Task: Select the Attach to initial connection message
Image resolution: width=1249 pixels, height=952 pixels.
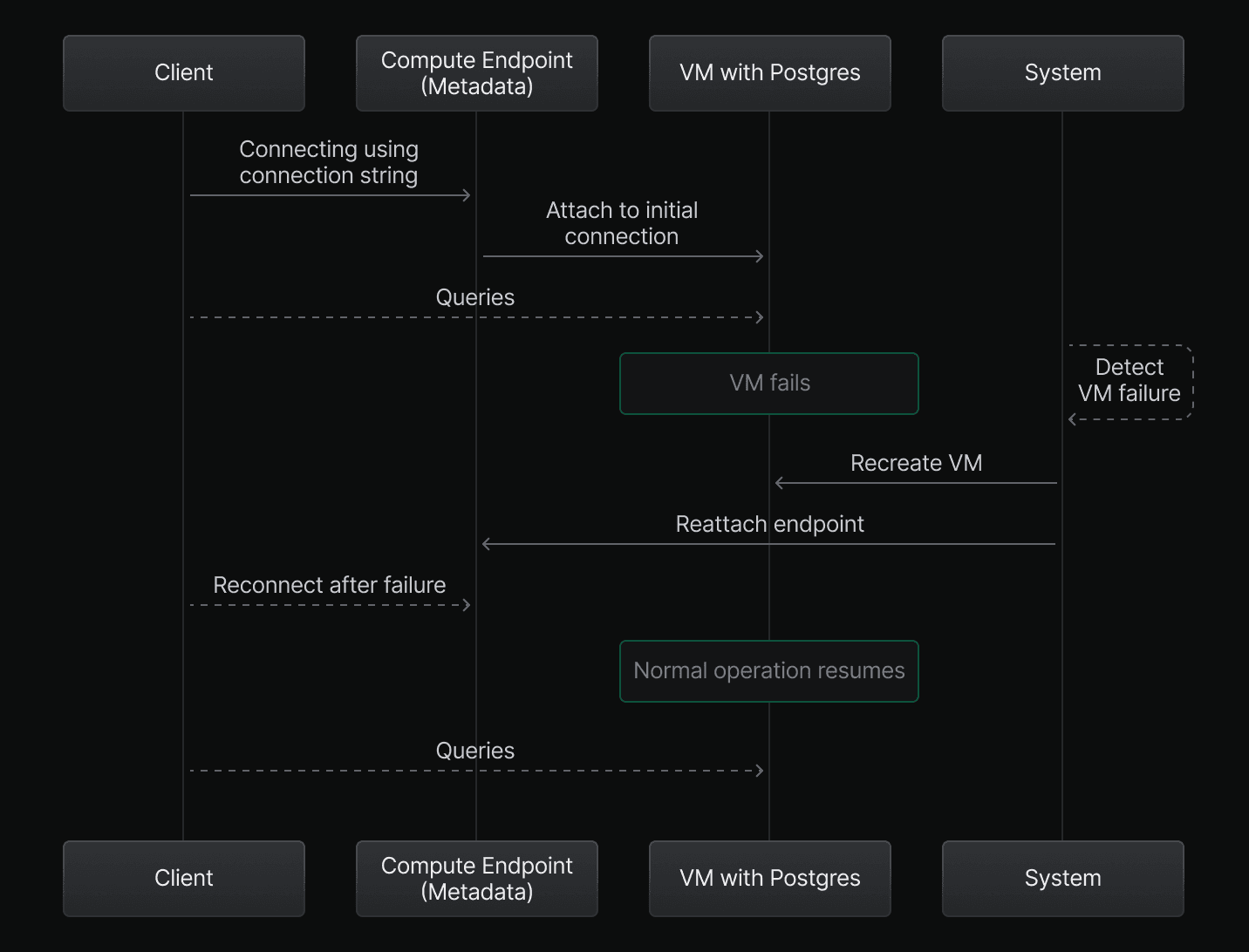Action: [622, 223]
